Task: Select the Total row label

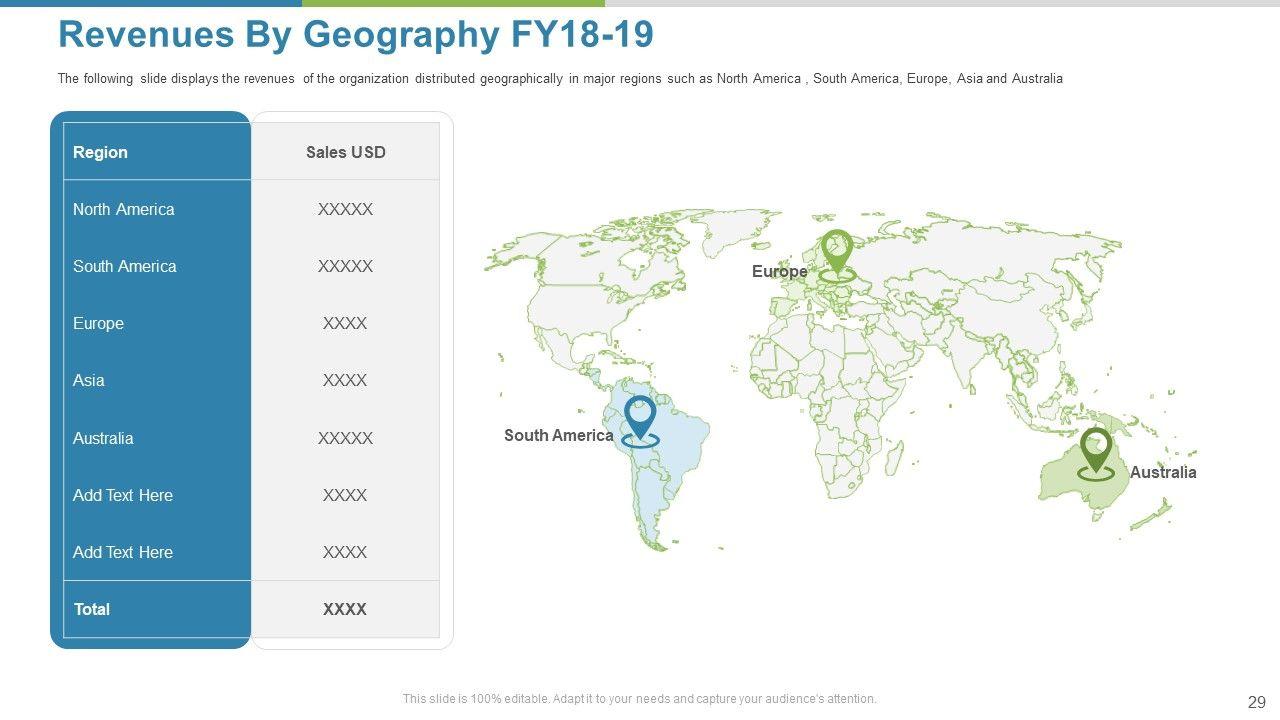Action: coord(91,609)
